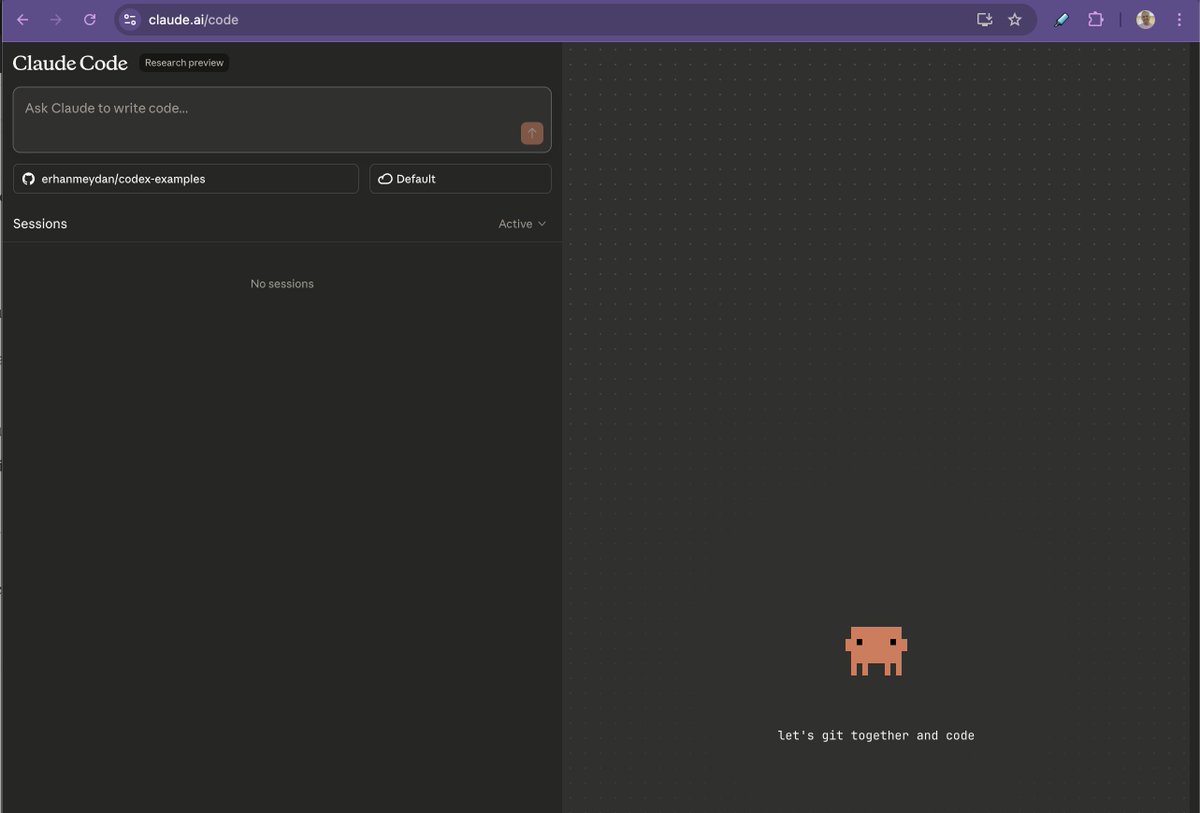
Task: Open the browser profile avatar
Action: pos(1146,19)
